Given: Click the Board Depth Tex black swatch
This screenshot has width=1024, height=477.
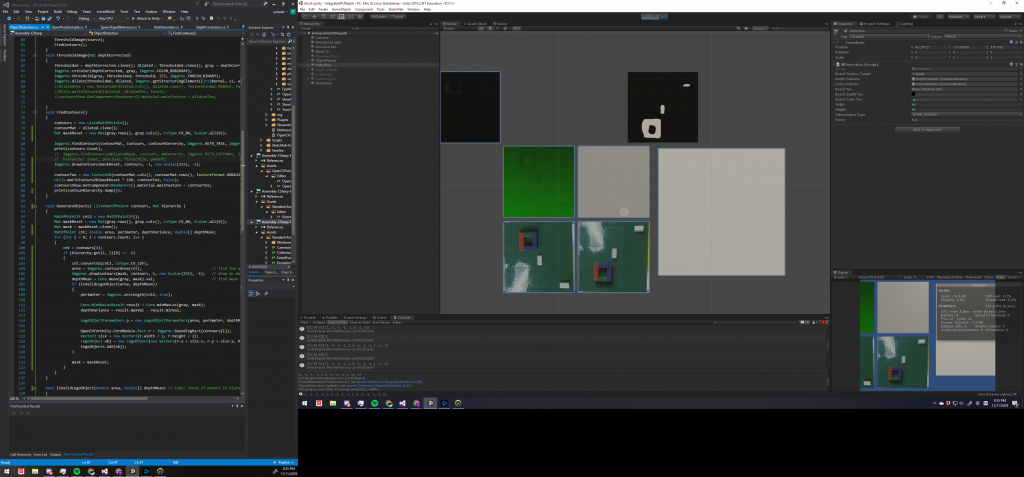Looking at the screenshot, I should [x=912, y=93].
